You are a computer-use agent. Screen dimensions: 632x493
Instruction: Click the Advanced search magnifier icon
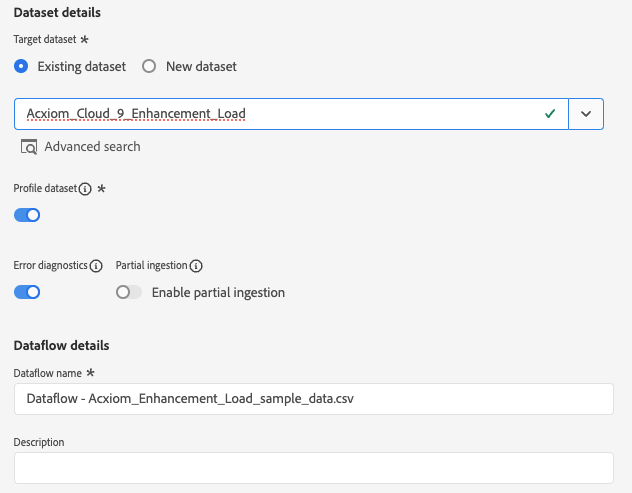[x=29, y=147]
